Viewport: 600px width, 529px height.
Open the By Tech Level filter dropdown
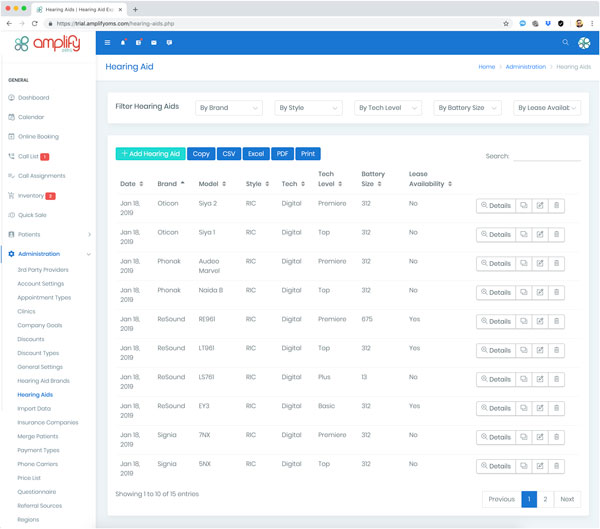[388, 108]
